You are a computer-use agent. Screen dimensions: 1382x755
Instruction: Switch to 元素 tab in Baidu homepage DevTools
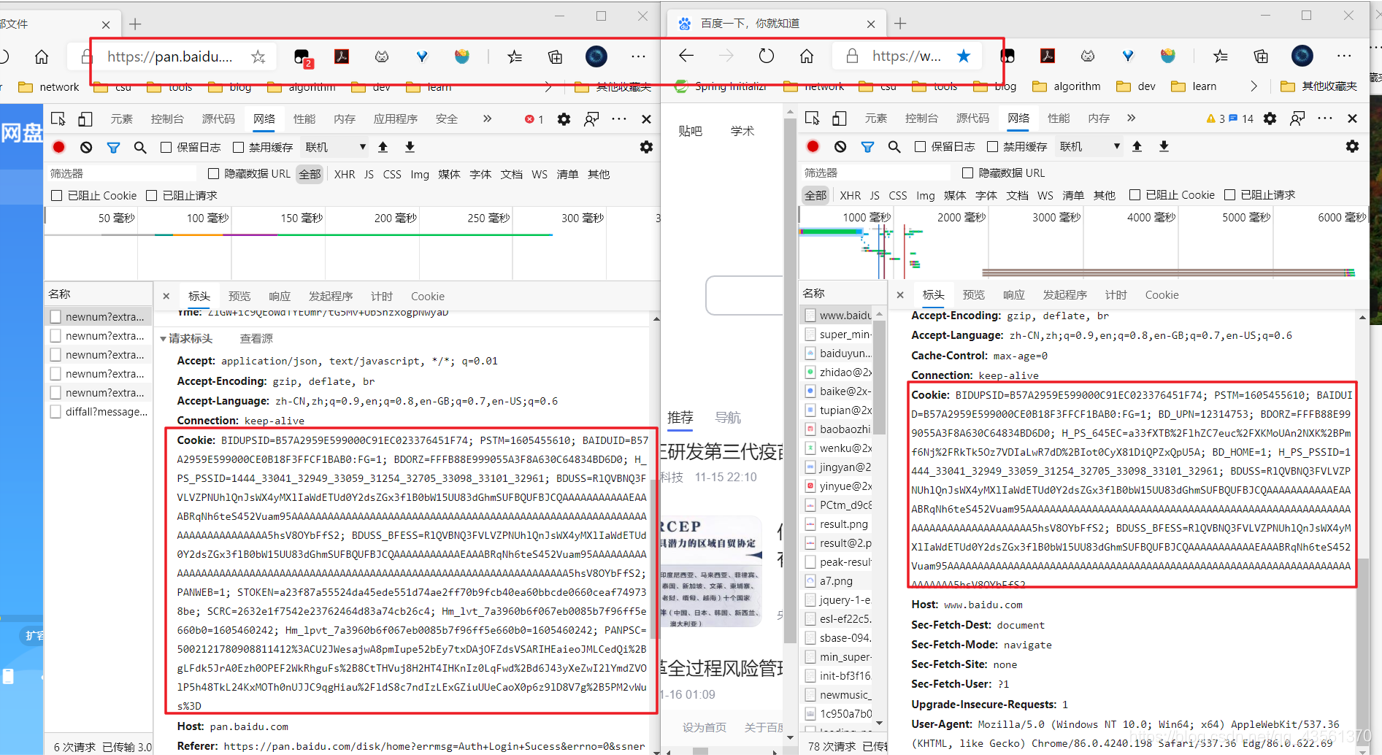pyautogui.click(x=875, y=118)
